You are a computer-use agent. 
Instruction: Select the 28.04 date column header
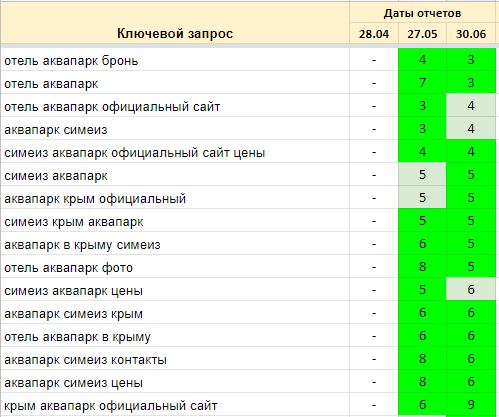point(374,34)
